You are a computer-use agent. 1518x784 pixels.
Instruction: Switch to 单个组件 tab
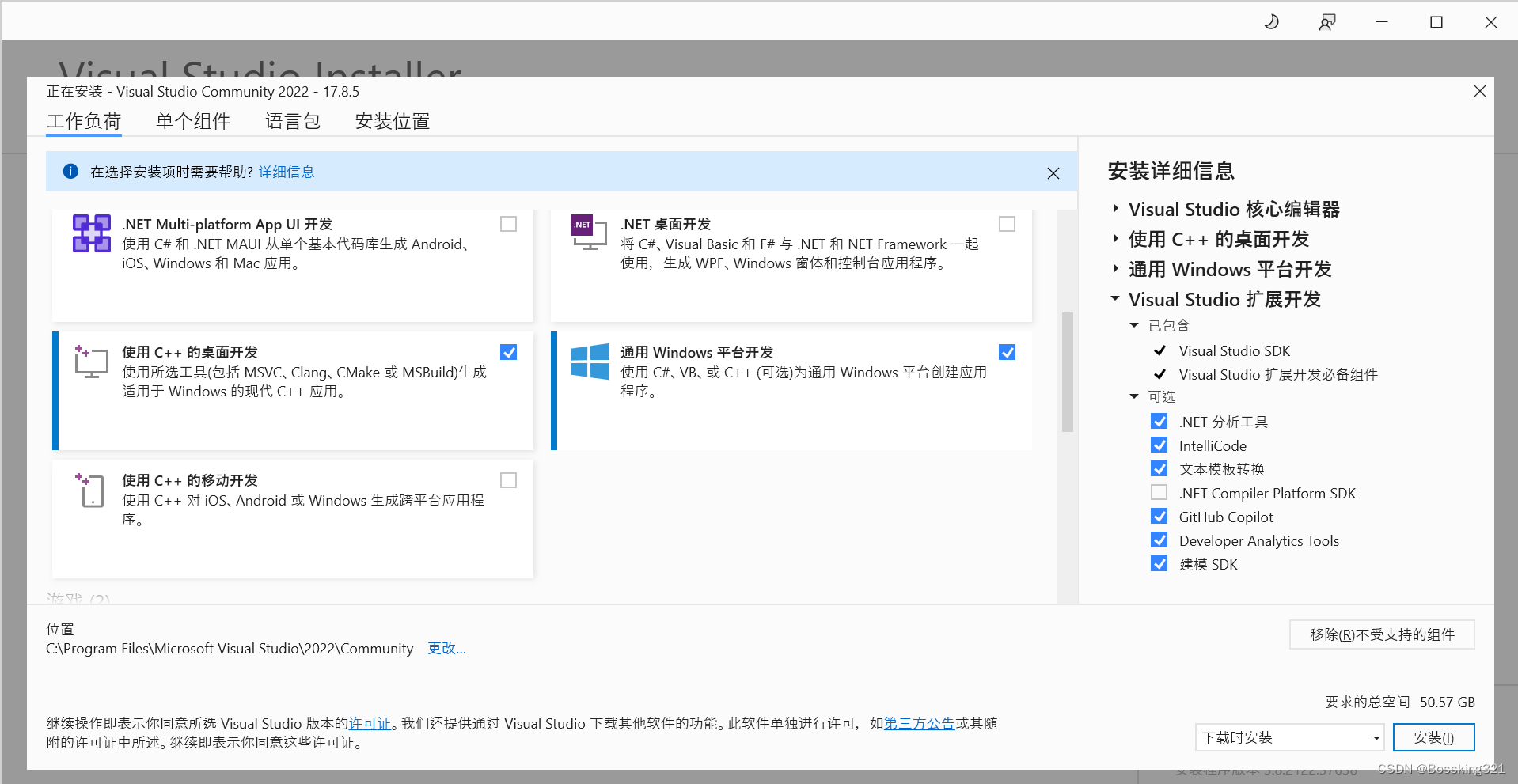pos(193,121)
